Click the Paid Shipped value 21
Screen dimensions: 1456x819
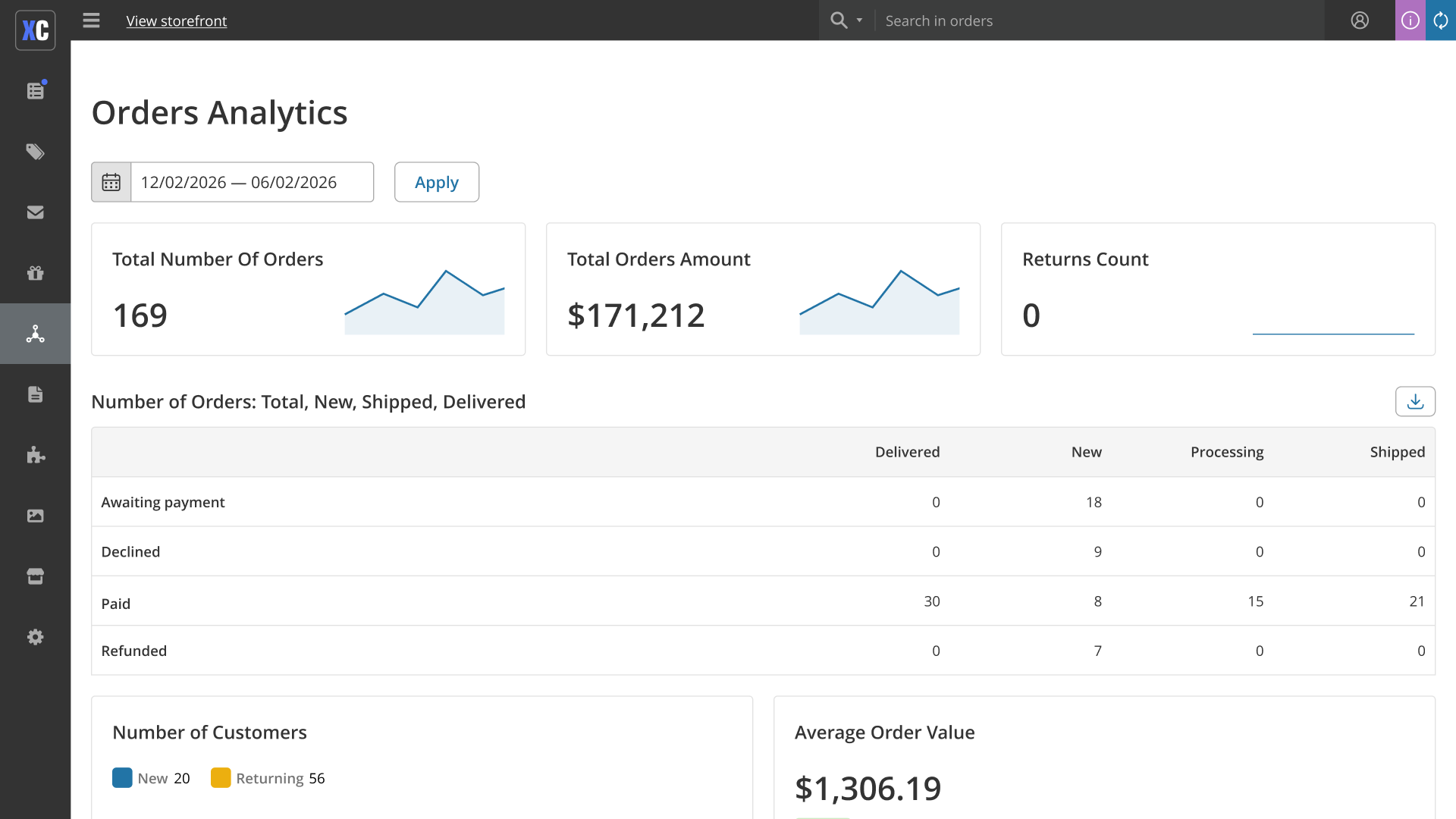click(1417, 601)
